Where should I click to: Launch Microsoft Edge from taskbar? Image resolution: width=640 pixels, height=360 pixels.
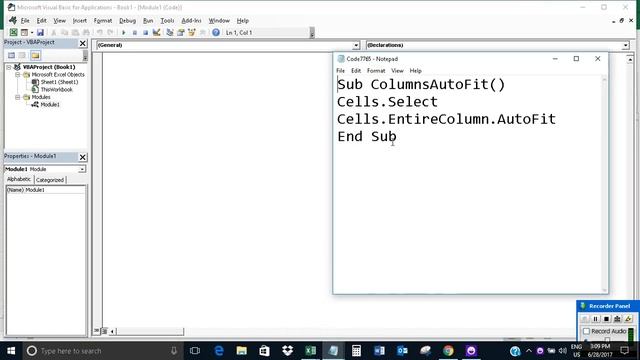point(219,351)
